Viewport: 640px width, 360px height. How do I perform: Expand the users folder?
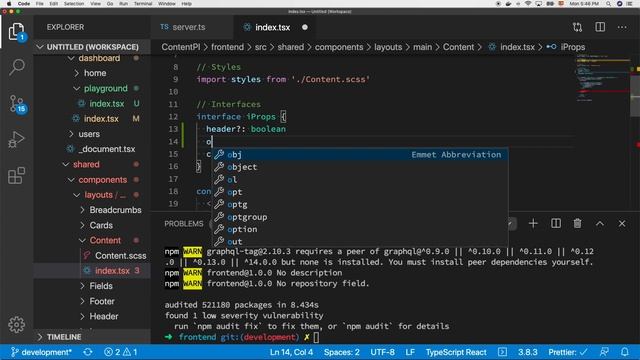[89, 134]
